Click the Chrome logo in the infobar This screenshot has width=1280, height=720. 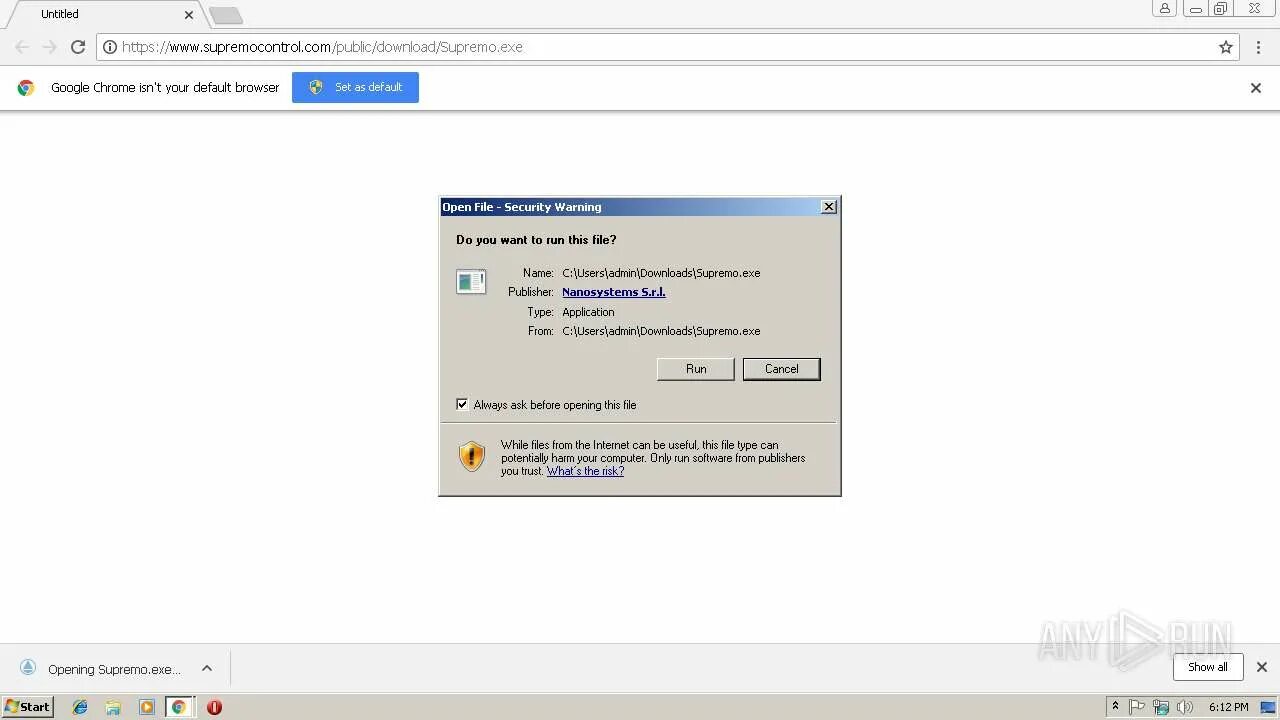(26, 88)
